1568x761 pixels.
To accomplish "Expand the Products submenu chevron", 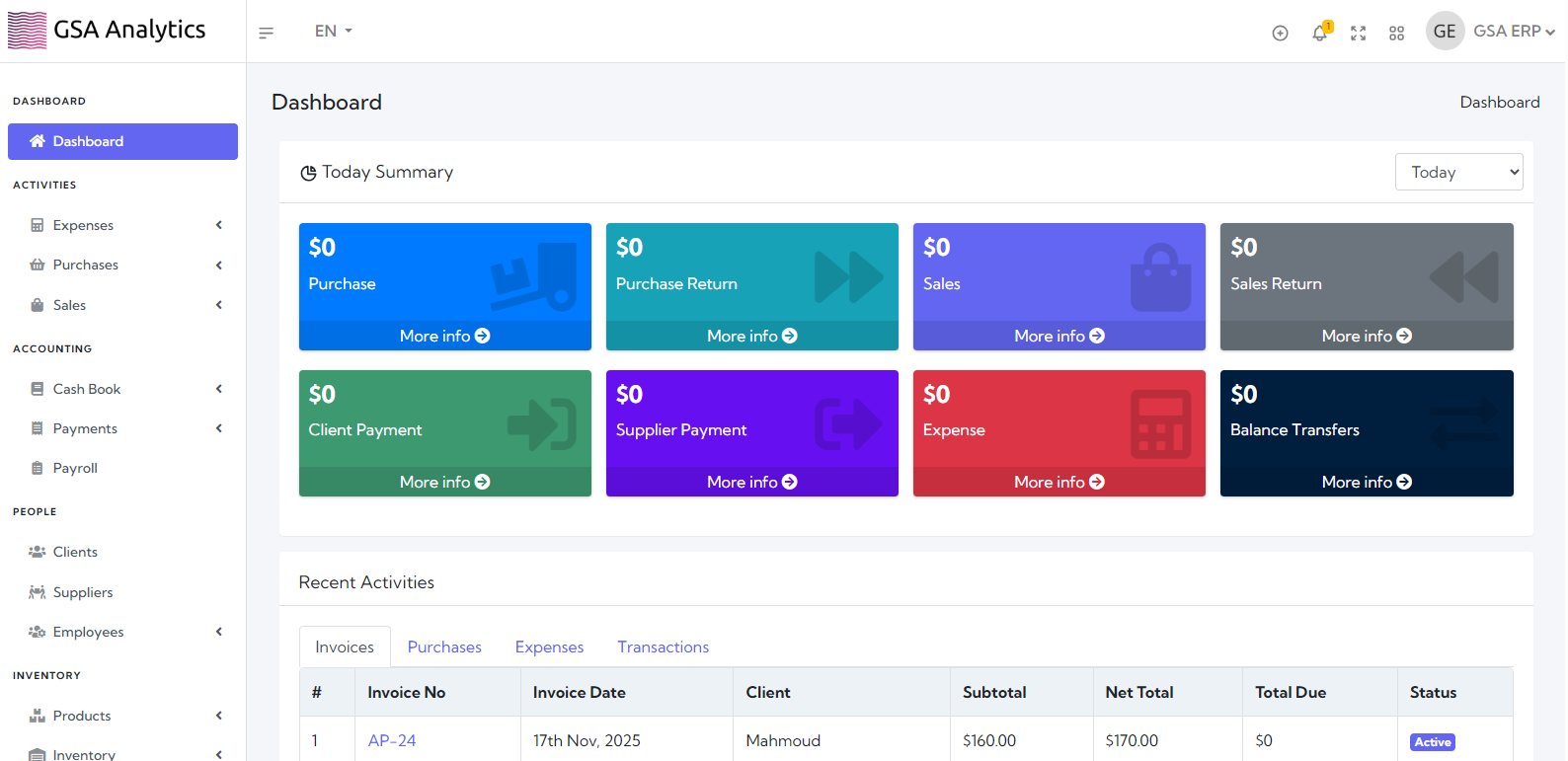I will pos(219,716).
